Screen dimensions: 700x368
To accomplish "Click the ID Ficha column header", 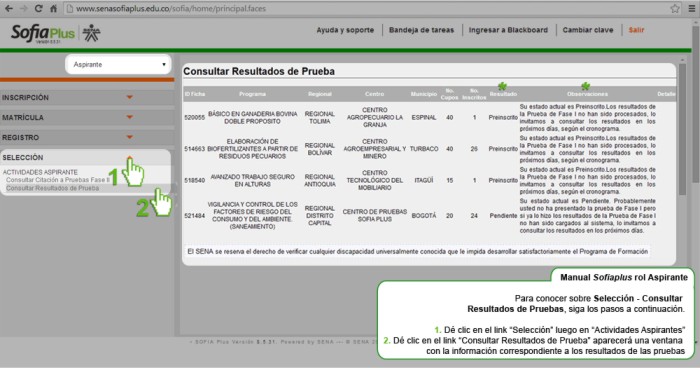I will coord(195,94).
